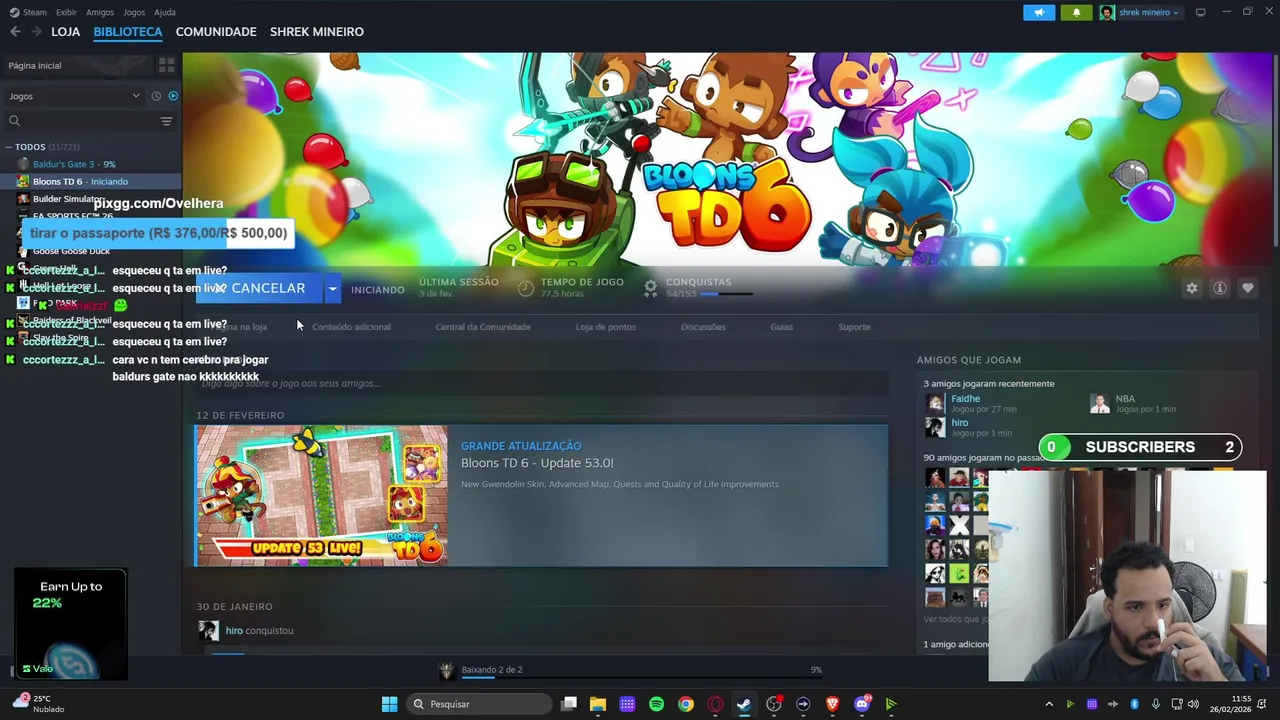Image resolution: width=1280 pixels, height=720 pixels.
Task: Open the Amigos menu
Action: coord(100,12)
